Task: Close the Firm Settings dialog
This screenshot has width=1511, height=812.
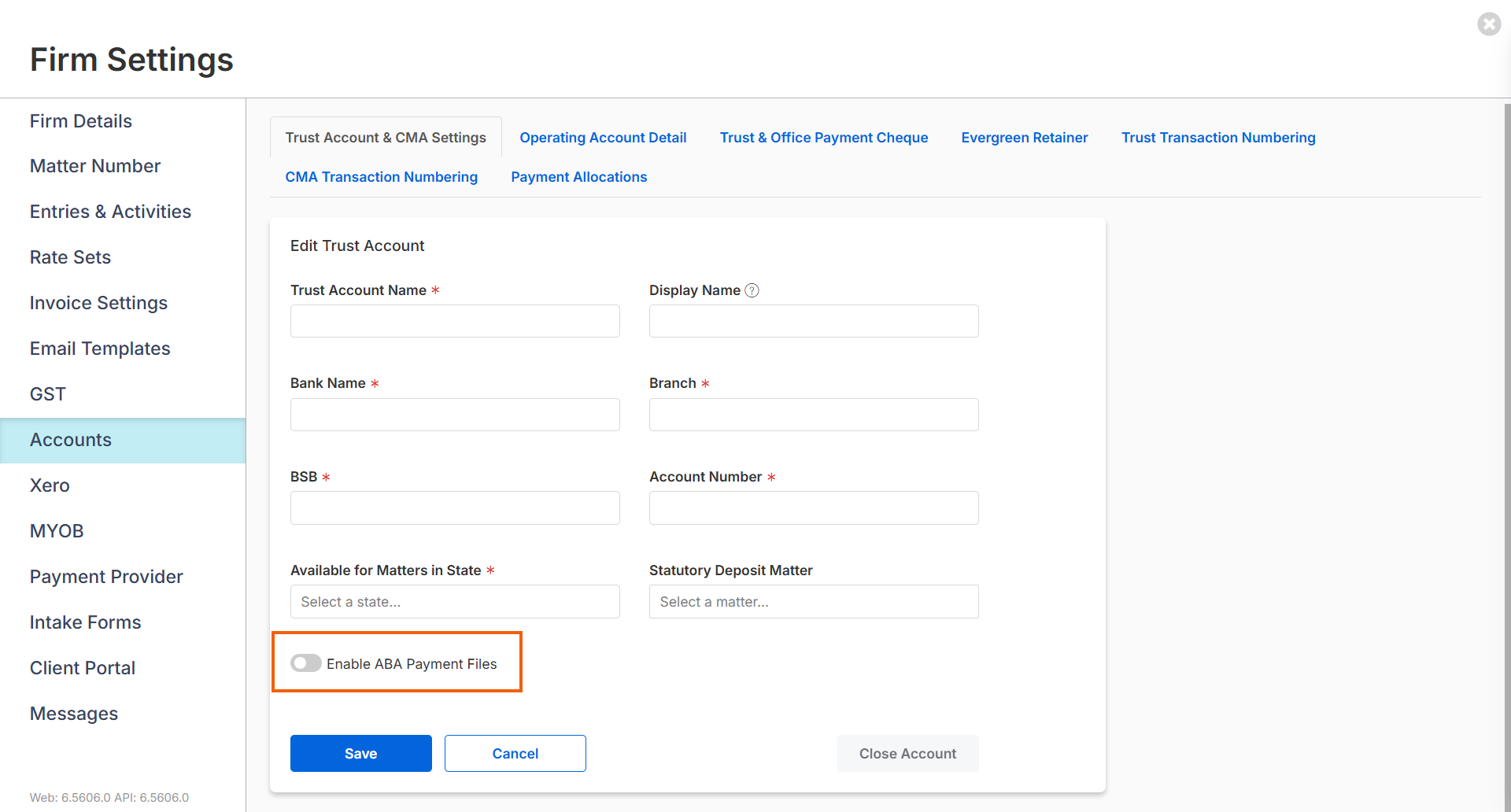Action: (x=1489, y=24)
